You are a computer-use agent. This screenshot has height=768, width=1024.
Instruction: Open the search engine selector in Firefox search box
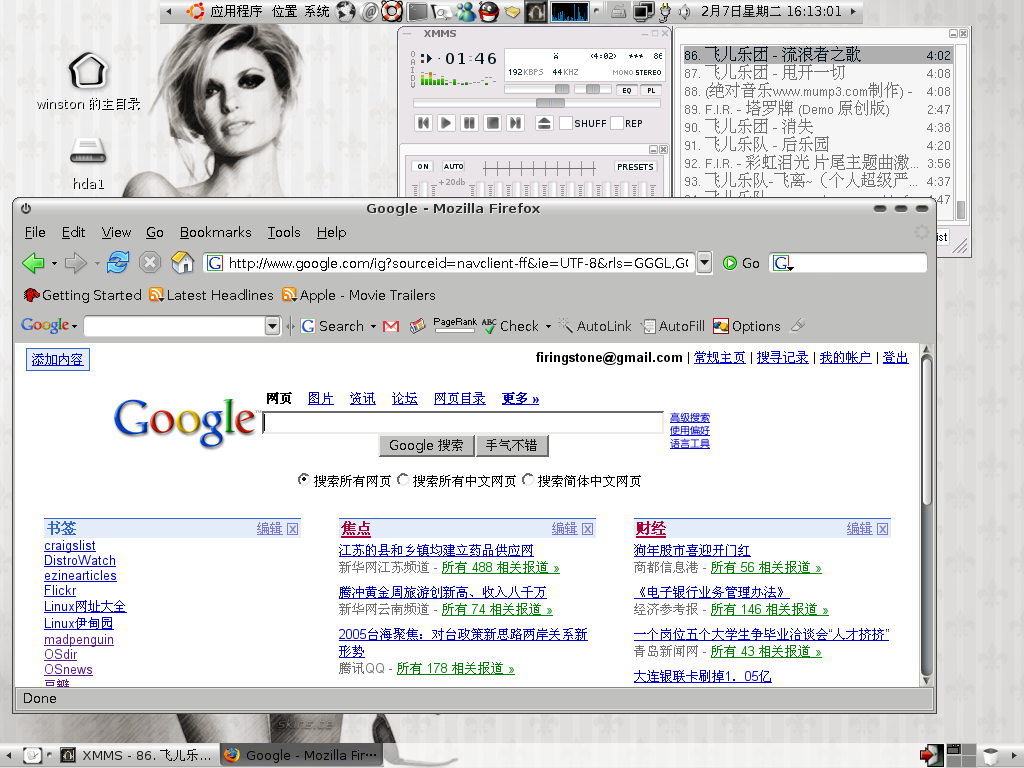(782, 263)
